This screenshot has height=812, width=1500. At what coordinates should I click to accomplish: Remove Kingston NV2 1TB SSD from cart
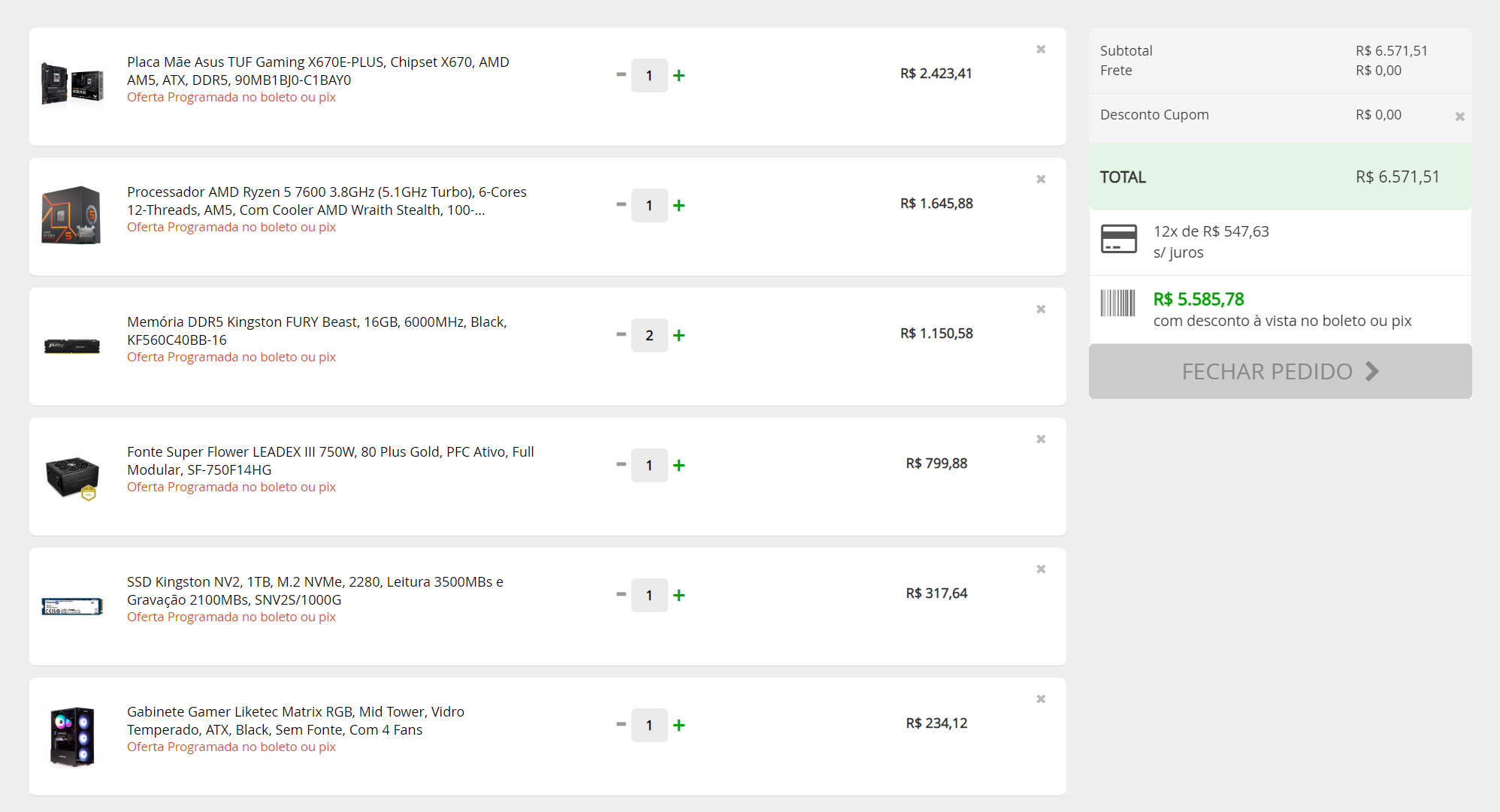pos(1041,569)
